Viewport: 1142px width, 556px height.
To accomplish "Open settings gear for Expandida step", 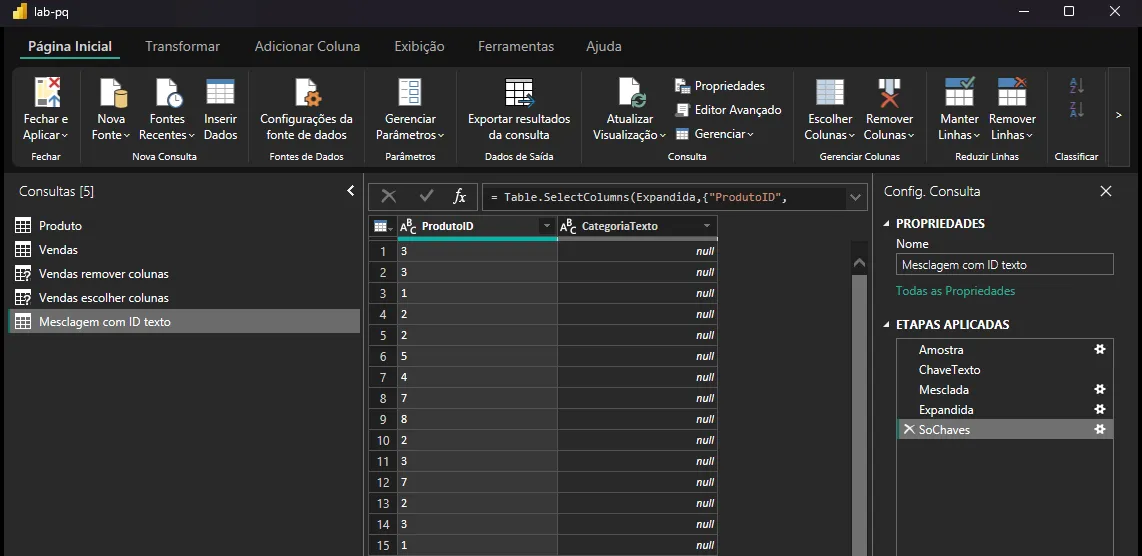I will pos(1100,410).
